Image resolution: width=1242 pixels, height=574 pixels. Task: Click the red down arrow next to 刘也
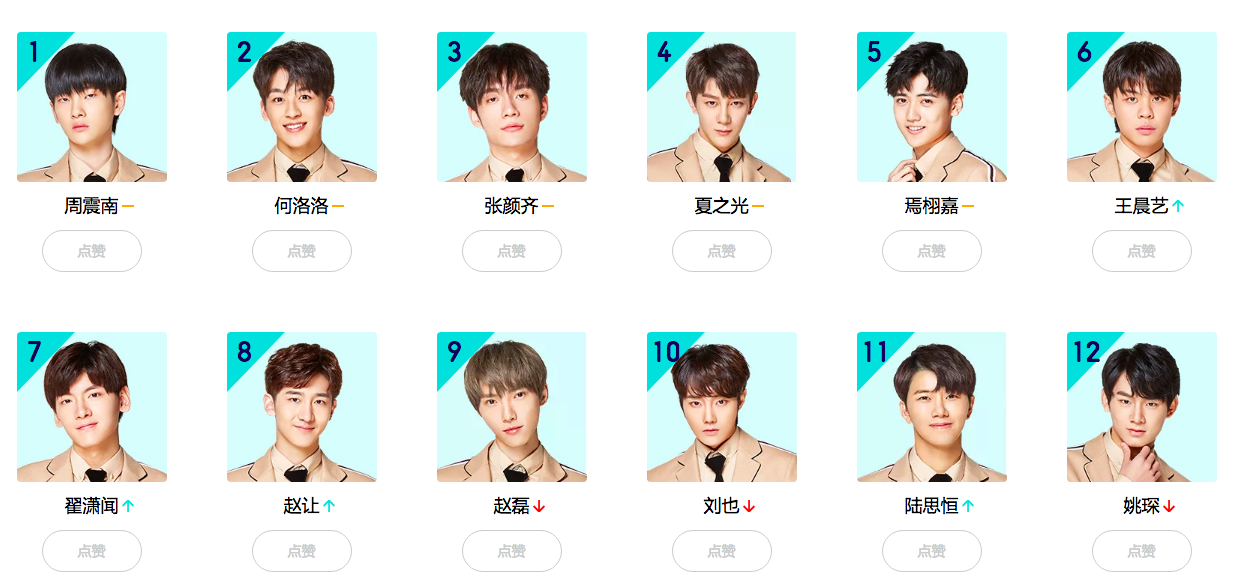pyautogui.click(x=750, y=507)
